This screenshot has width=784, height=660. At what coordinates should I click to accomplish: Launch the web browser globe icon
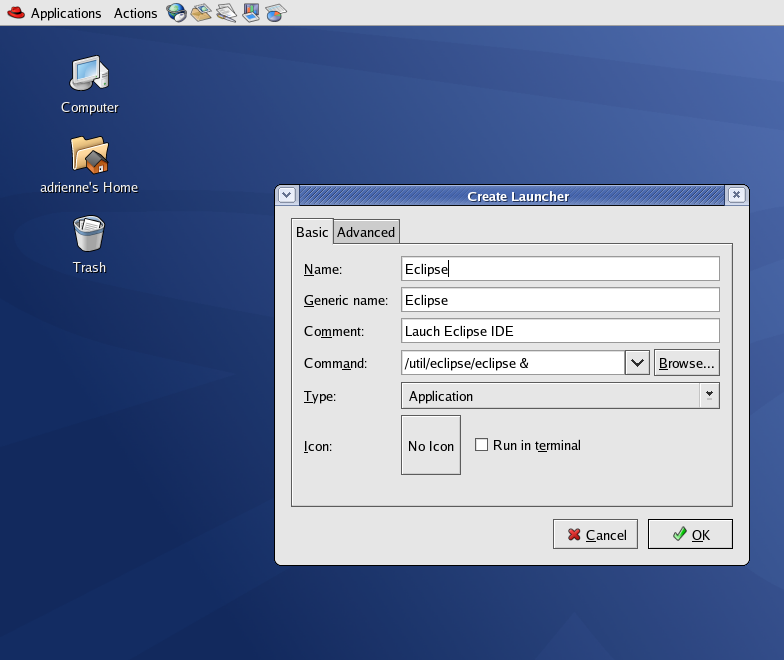[176, 13]
